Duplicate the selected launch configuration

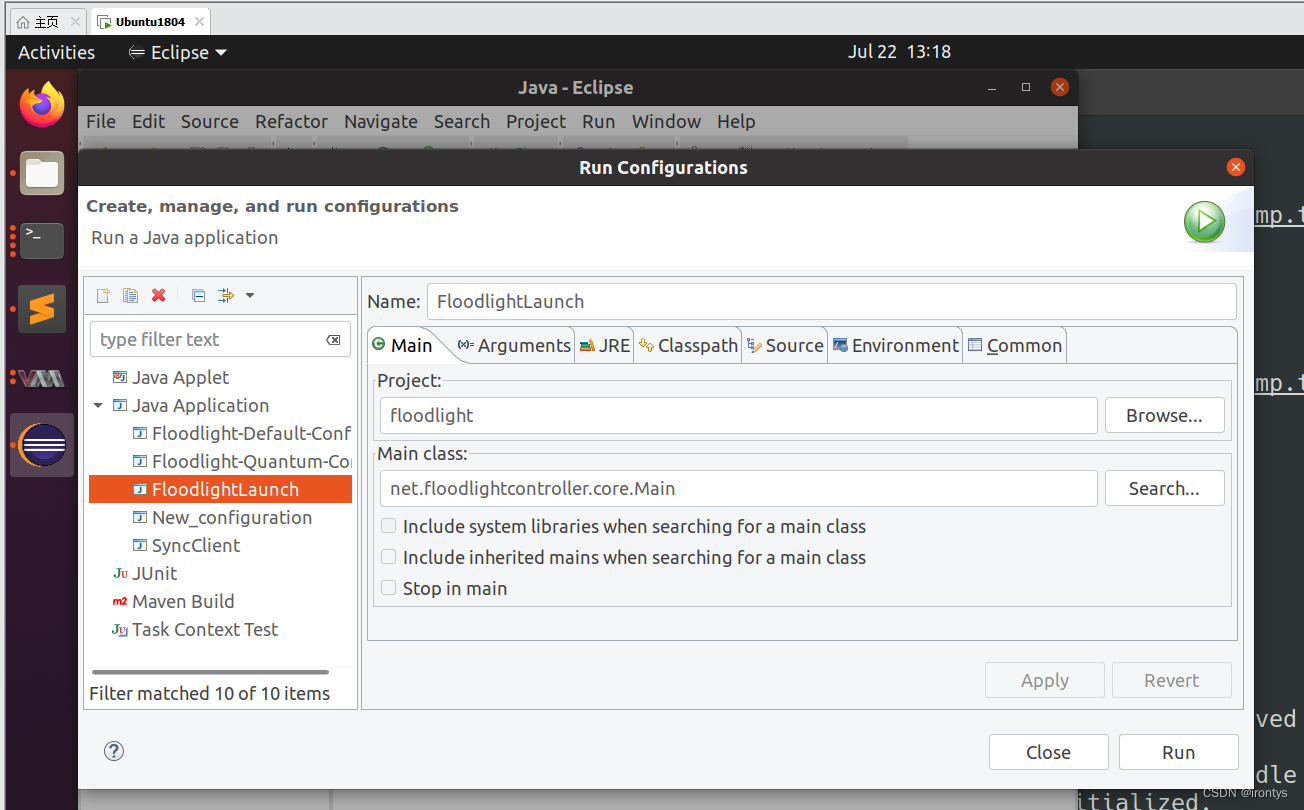pos(130,295)
